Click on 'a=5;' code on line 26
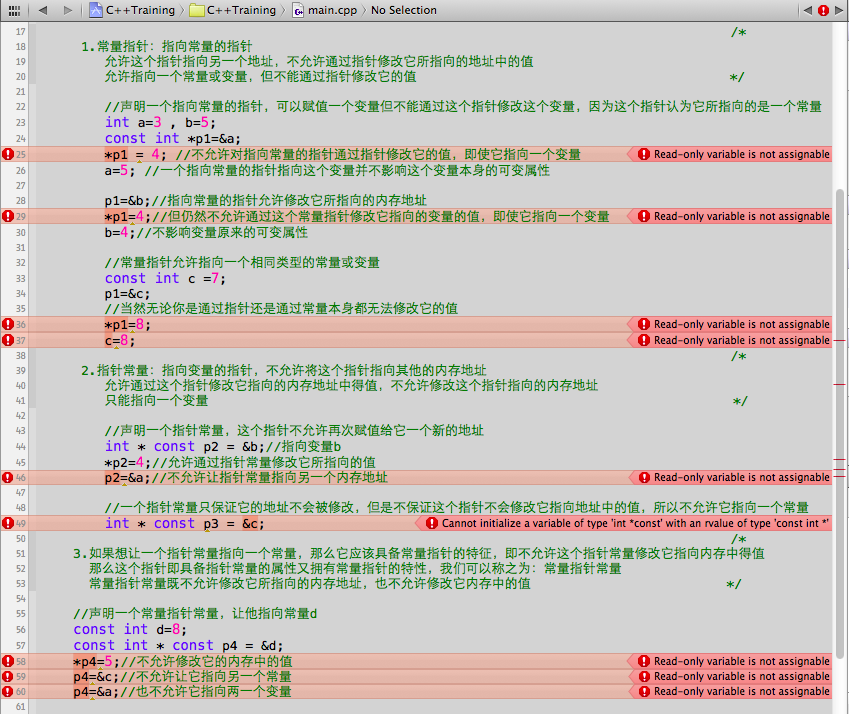849x714 pixels. [x=120, y=171]
